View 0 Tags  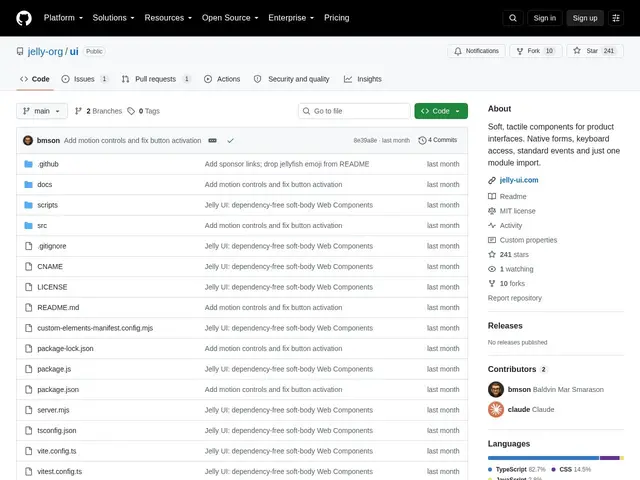tap(144, 111)
